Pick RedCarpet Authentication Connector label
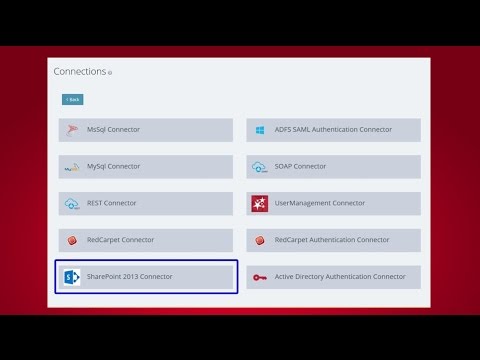This screenshot has width=480, height=360. click(332, 240)
